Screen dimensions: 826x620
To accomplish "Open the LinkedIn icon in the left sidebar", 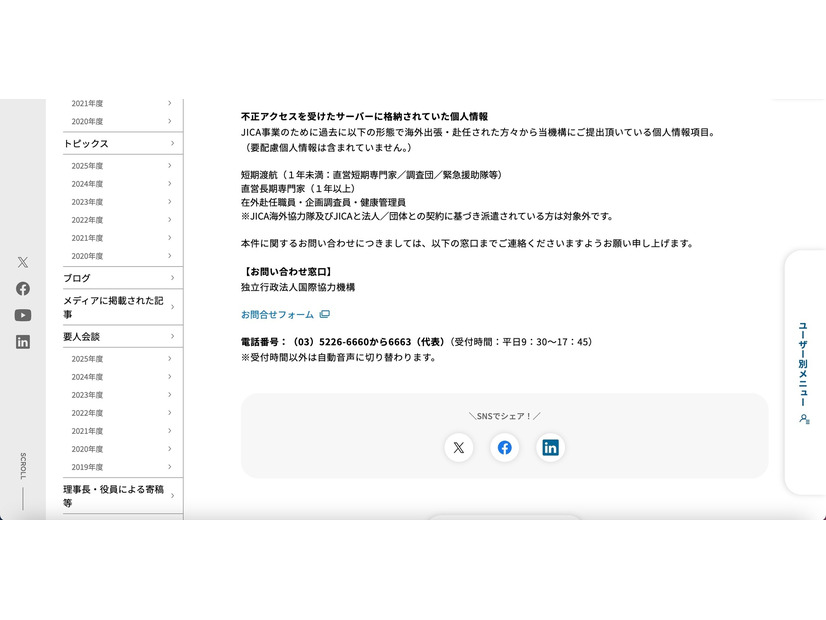I will pyautogui.click(x=22, y=341).
